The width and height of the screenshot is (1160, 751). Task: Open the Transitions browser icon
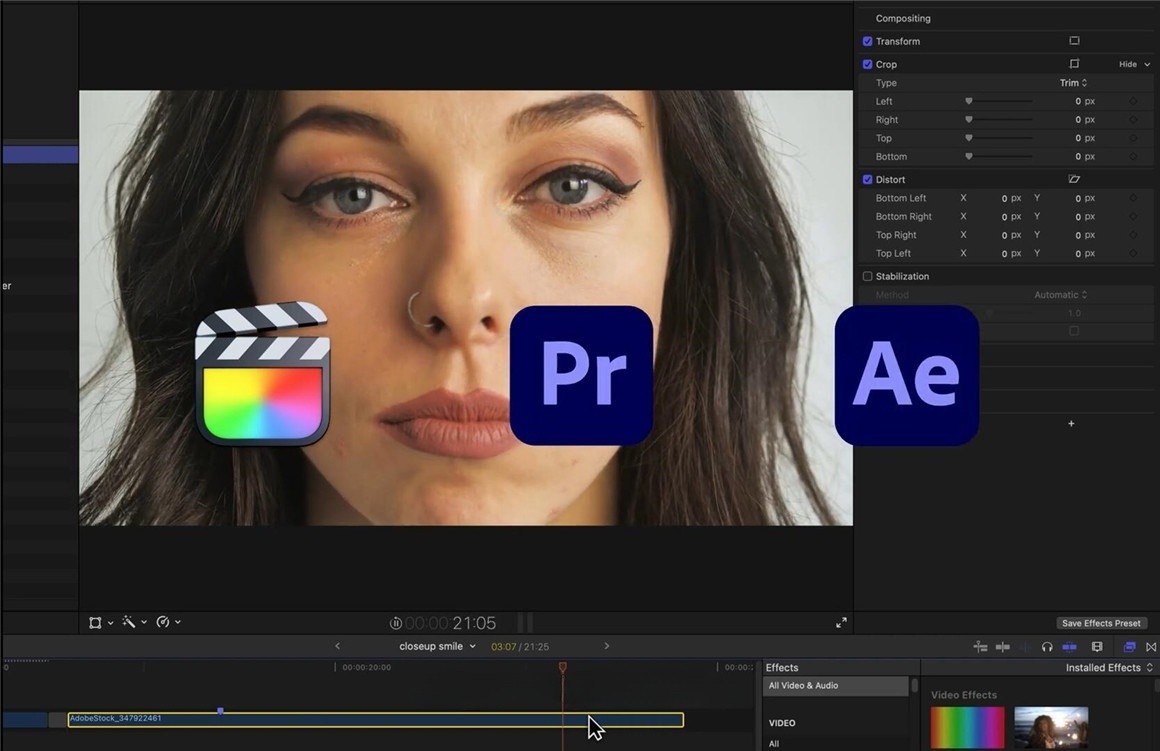(x=1151, y=647)
